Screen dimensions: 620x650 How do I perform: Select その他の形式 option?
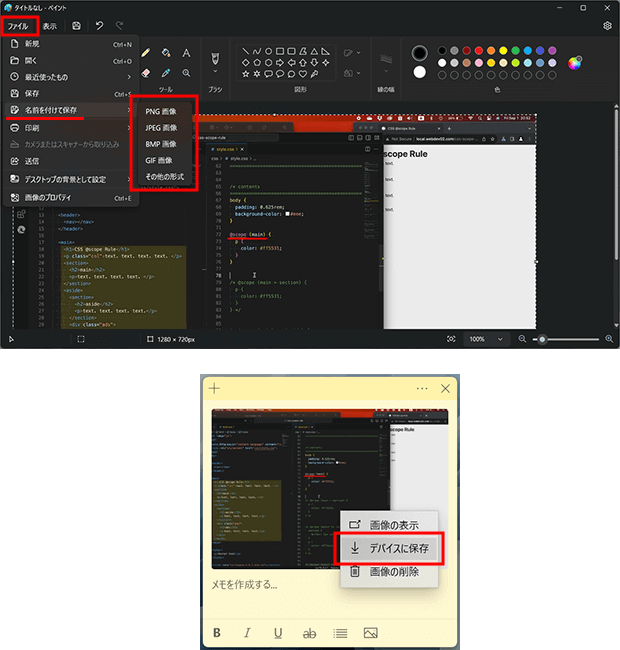165,177
